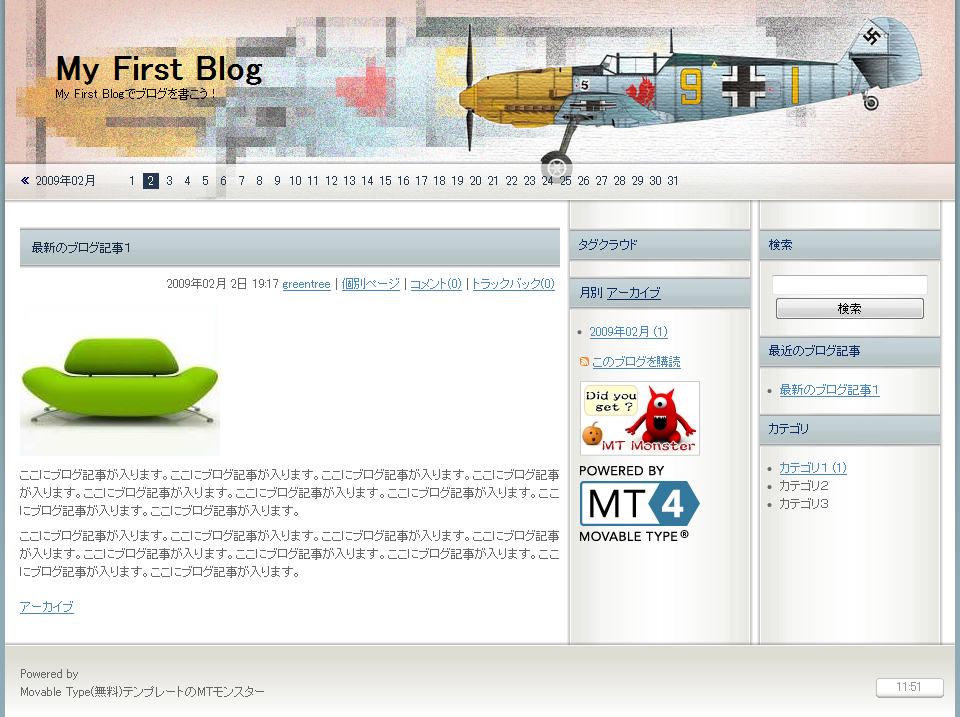Open the コメント(0) link
Screen dimensions: 960x717
[436, 284]
